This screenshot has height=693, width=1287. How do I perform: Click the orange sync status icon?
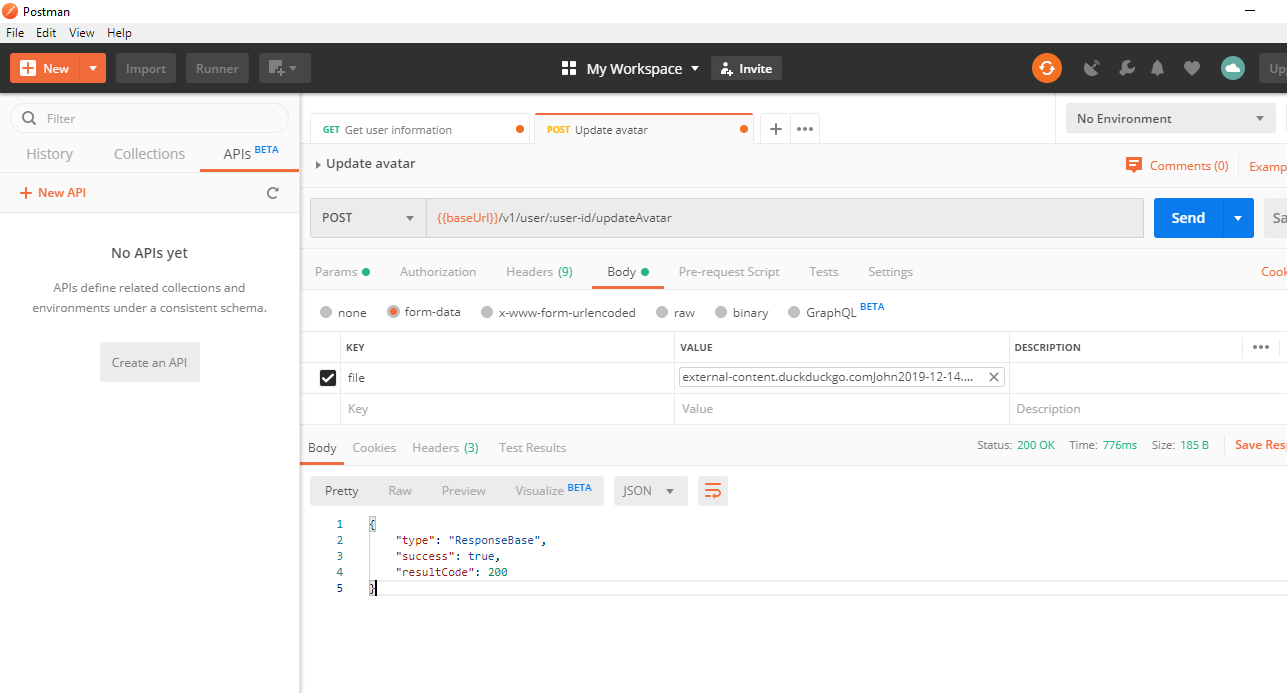[x=1046, y=68]
